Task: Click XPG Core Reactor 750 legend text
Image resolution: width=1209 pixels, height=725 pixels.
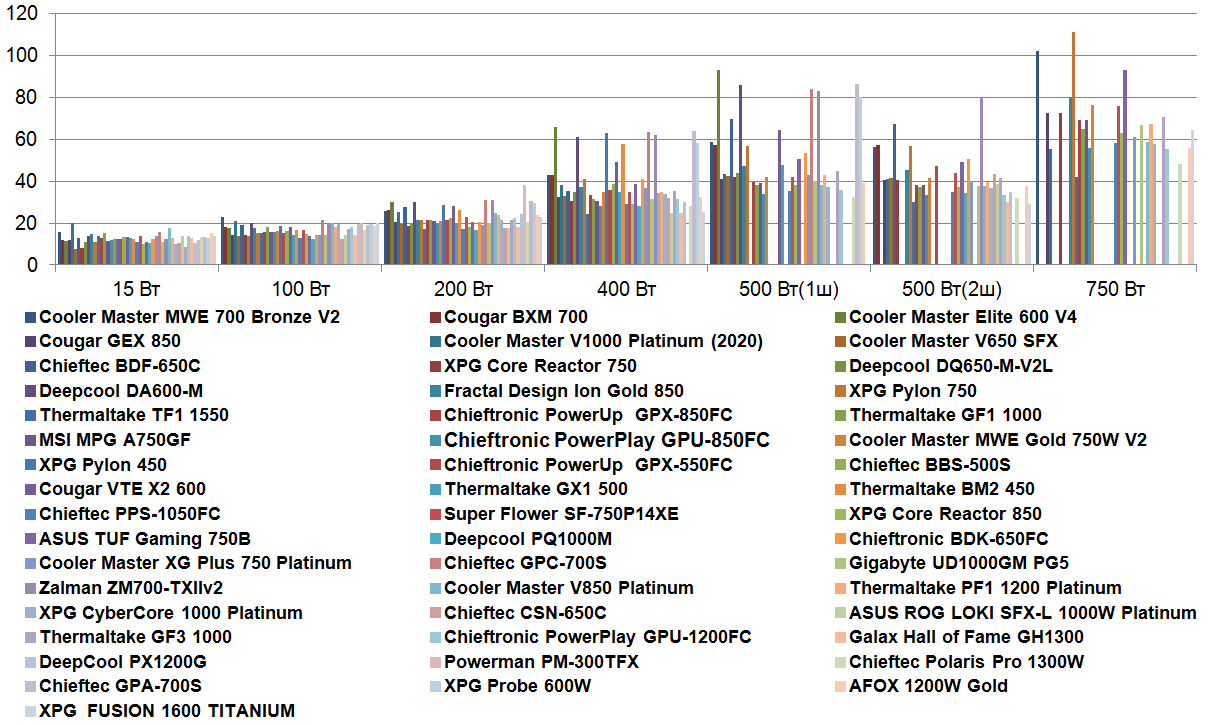Action: click(541, 366)
